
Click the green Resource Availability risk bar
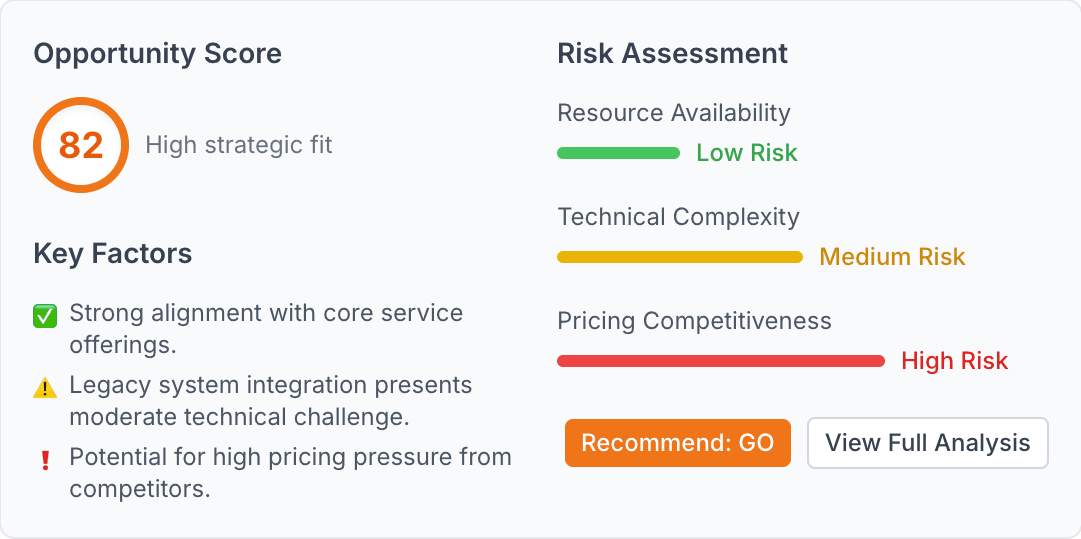[618, 153]
